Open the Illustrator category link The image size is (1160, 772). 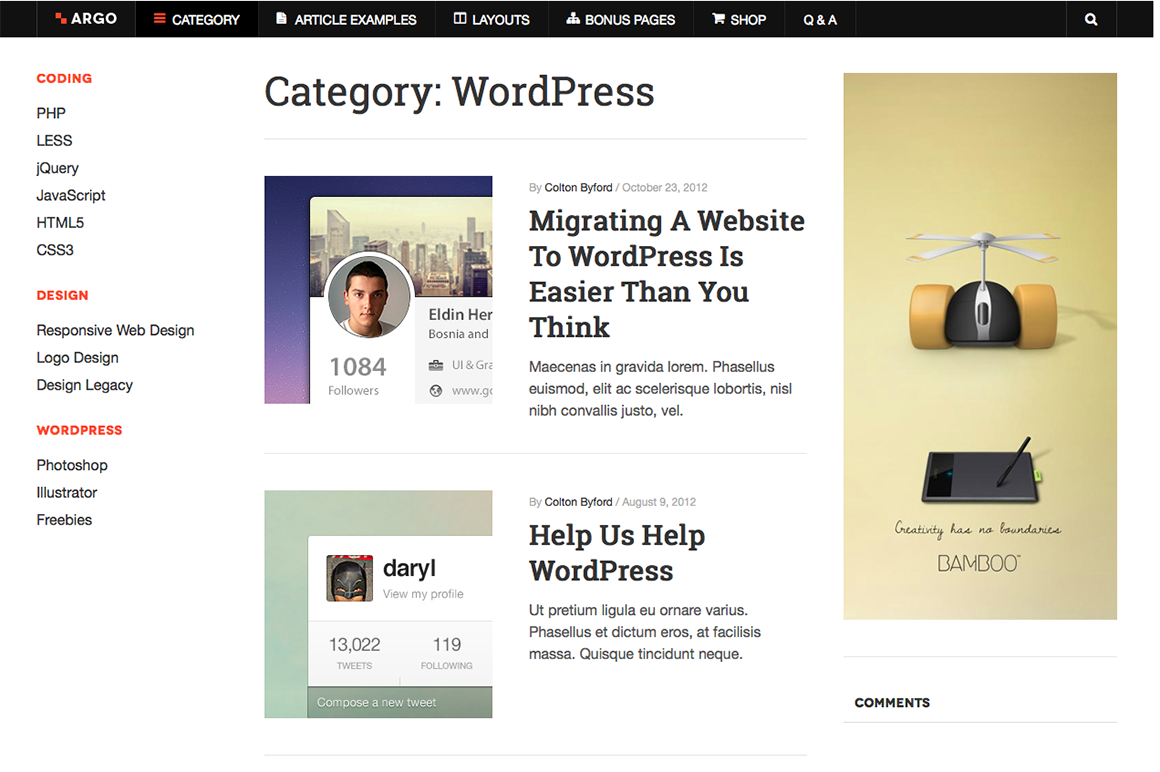point(67,492)
